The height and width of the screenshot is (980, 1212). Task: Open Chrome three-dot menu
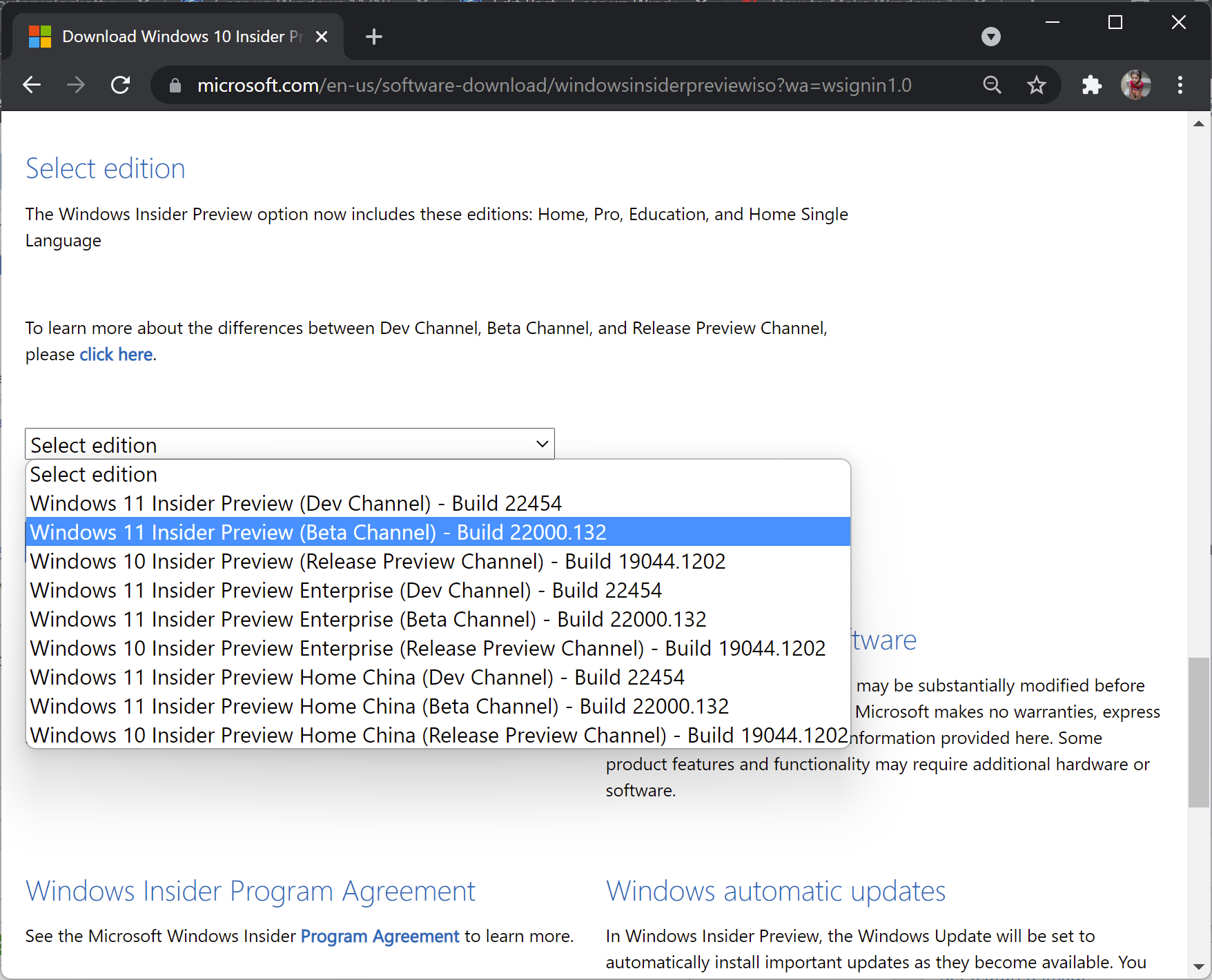click(x=1180, y=85)
